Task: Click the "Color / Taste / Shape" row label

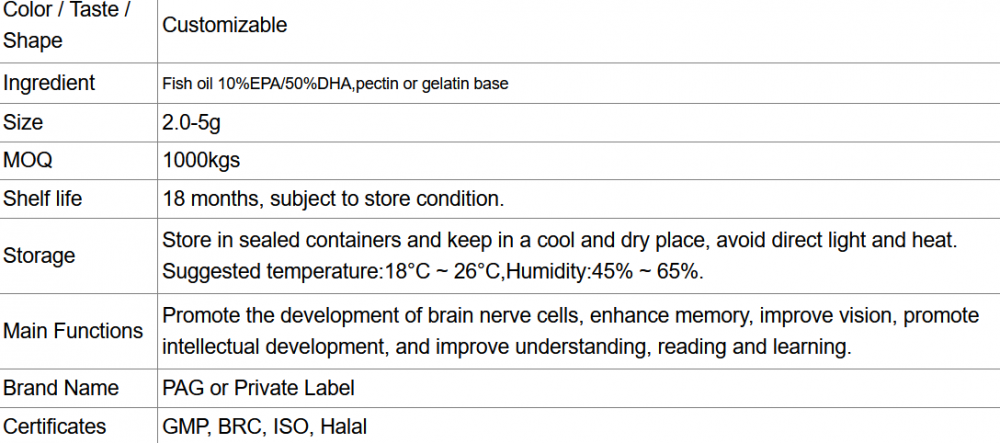Action: tap(70, 26)
